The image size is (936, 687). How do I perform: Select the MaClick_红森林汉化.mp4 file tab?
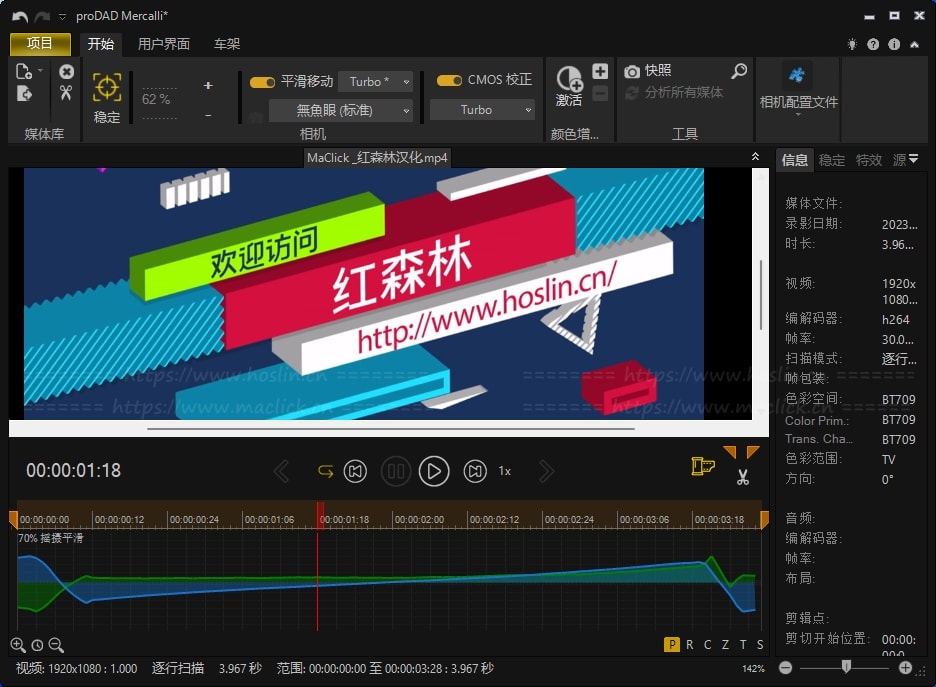coord(377,158)
